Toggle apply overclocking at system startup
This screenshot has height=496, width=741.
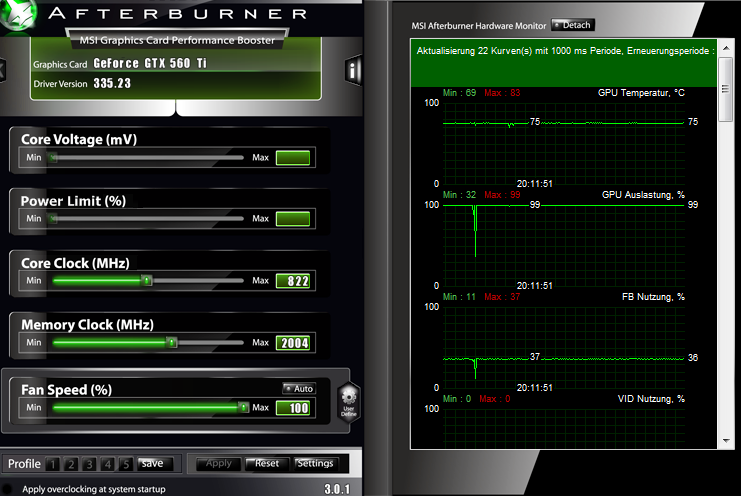(9, 489)
